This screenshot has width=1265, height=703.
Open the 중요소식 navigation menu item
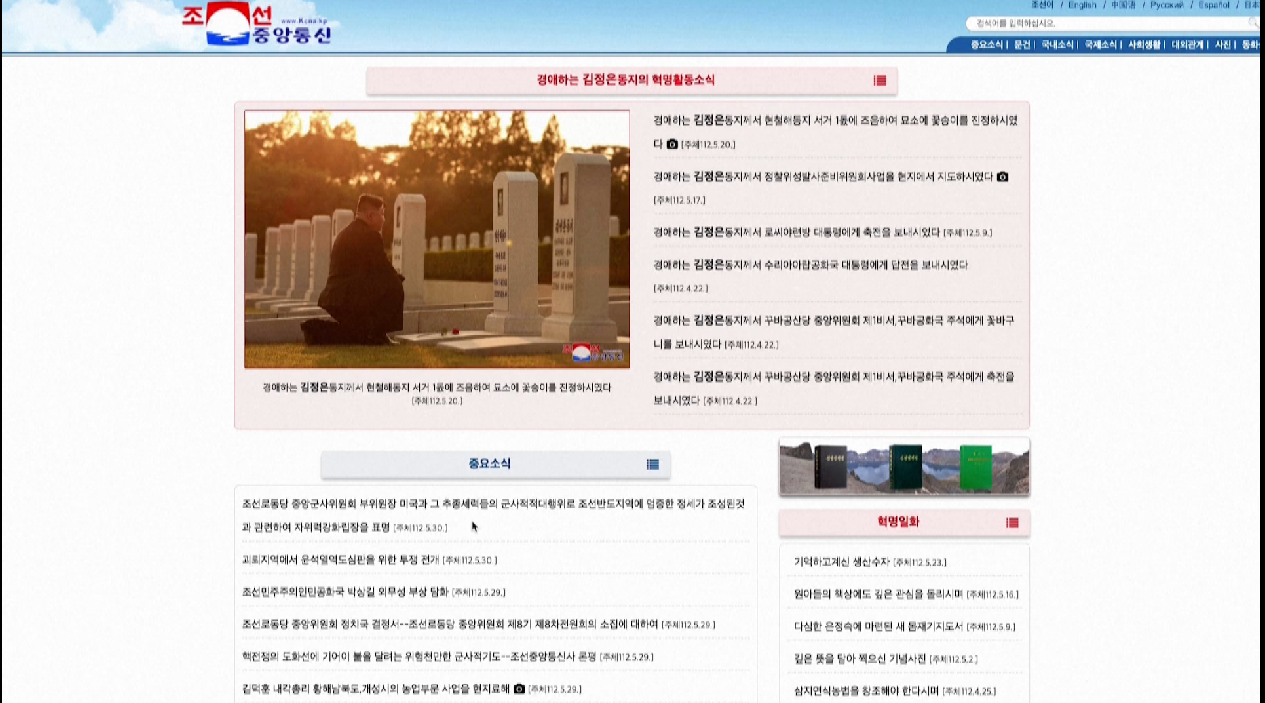(986, 45)
